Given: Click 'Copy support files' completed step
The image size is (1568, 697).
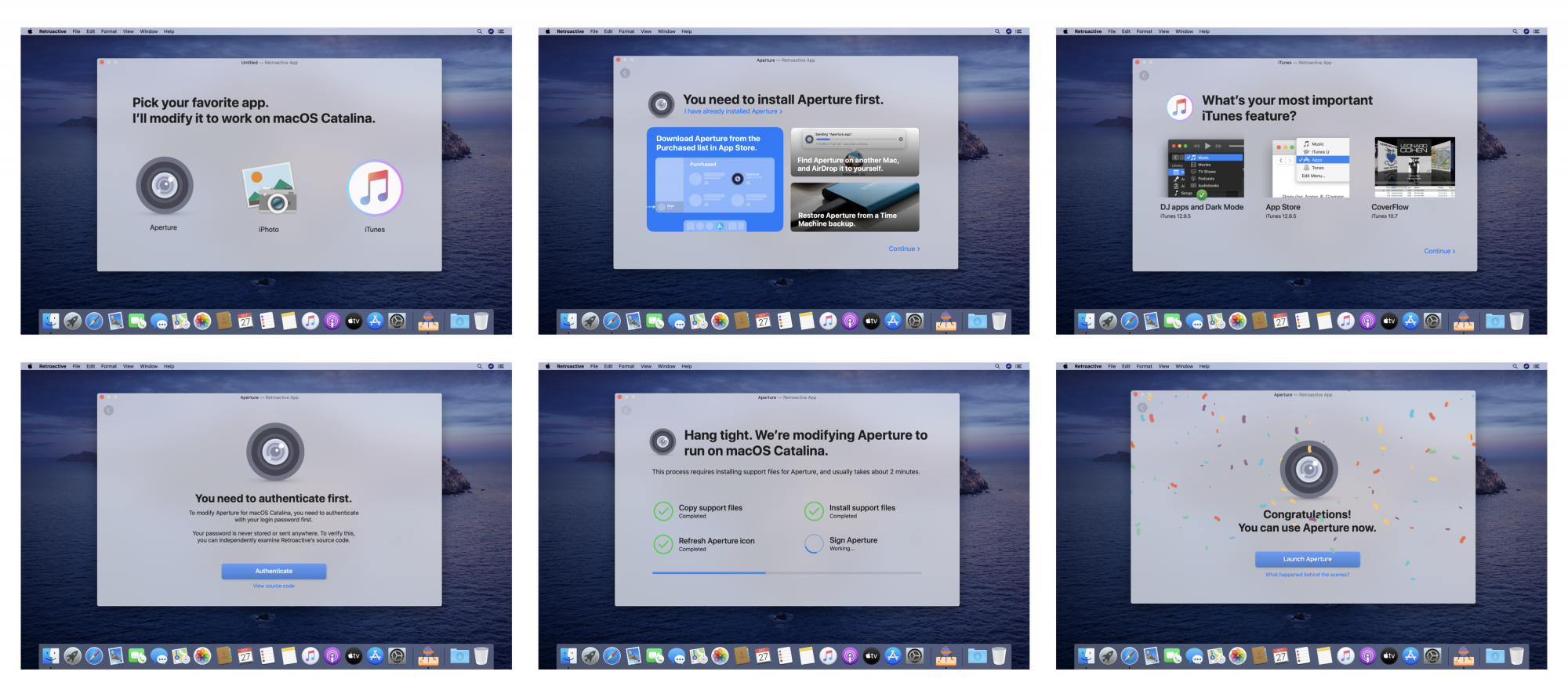Looking at the screenshot, I should tap(699, 511).
